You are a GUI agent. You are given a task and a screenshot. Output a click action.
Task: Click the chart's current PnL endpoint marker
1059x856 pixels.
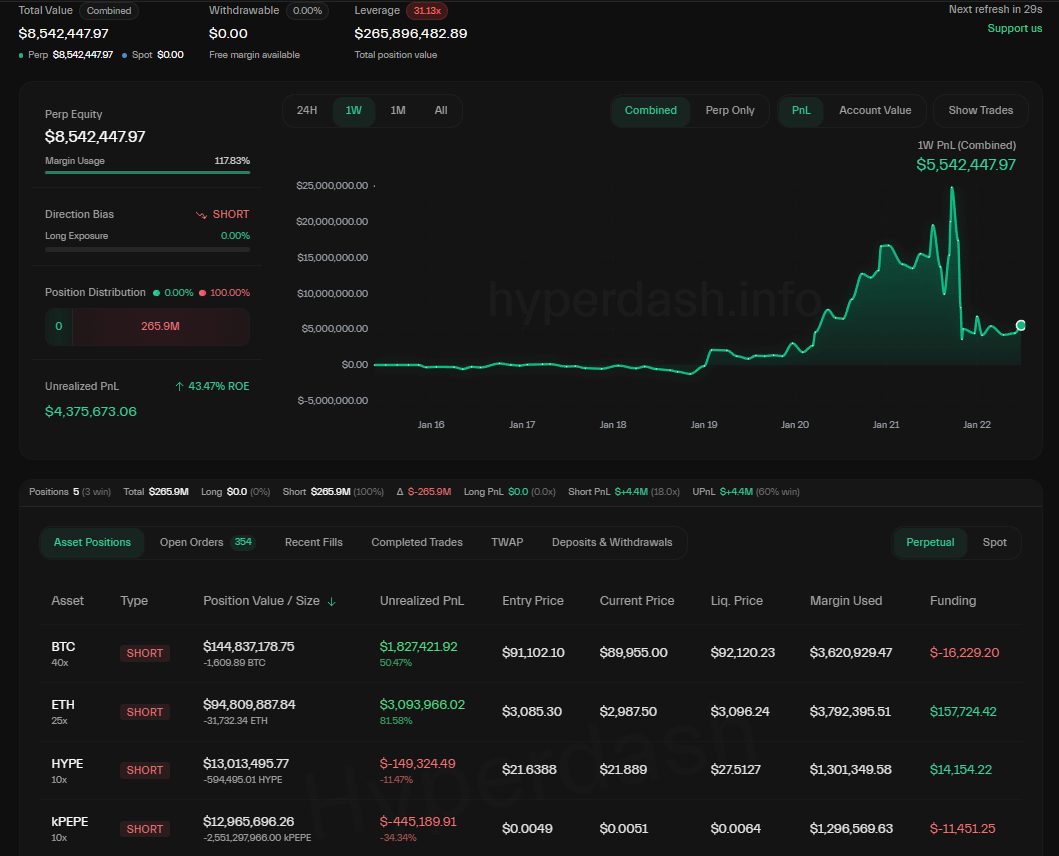click(1021, 326)
